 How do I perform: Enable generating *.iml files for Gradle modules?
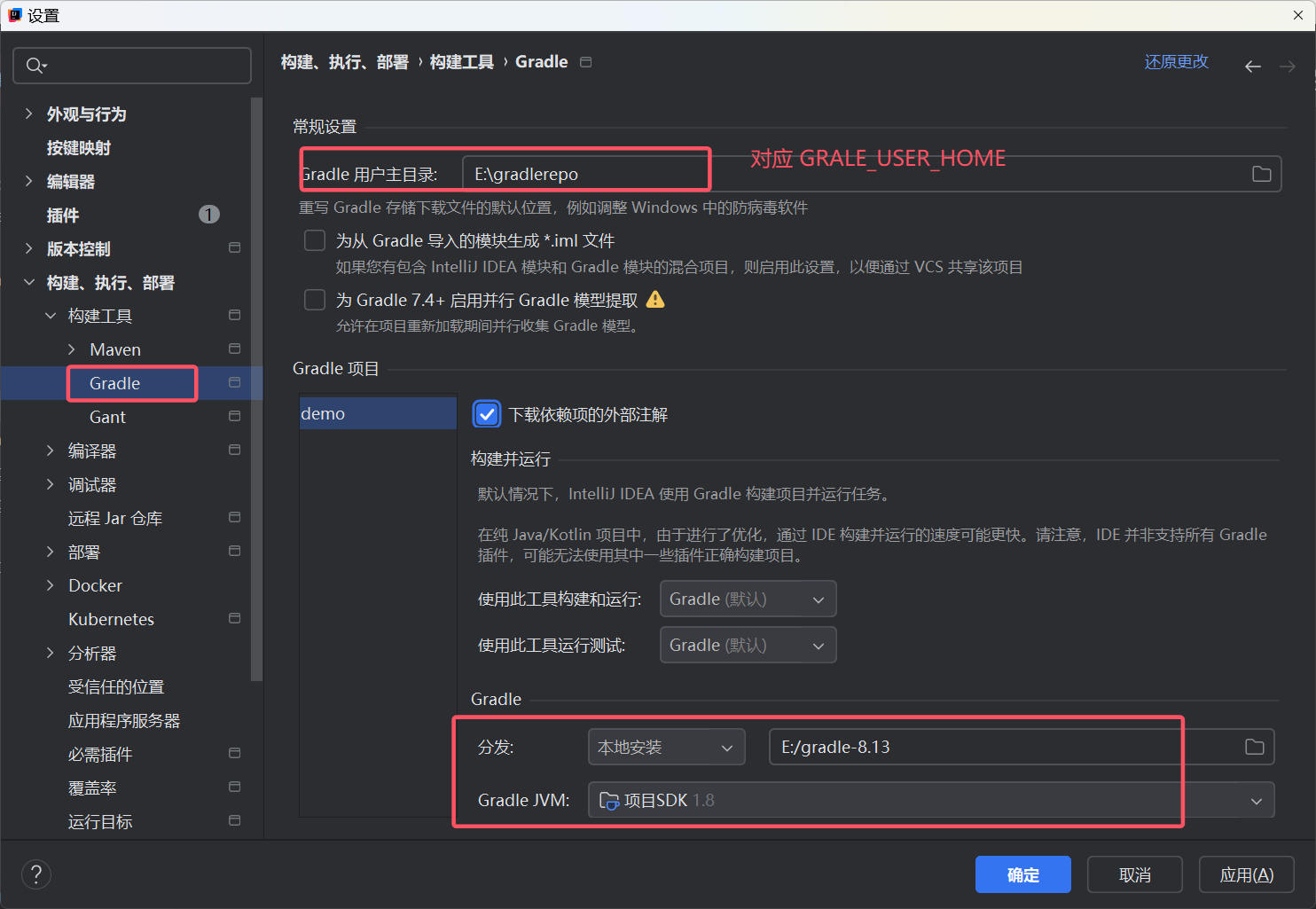click(315, 240)
